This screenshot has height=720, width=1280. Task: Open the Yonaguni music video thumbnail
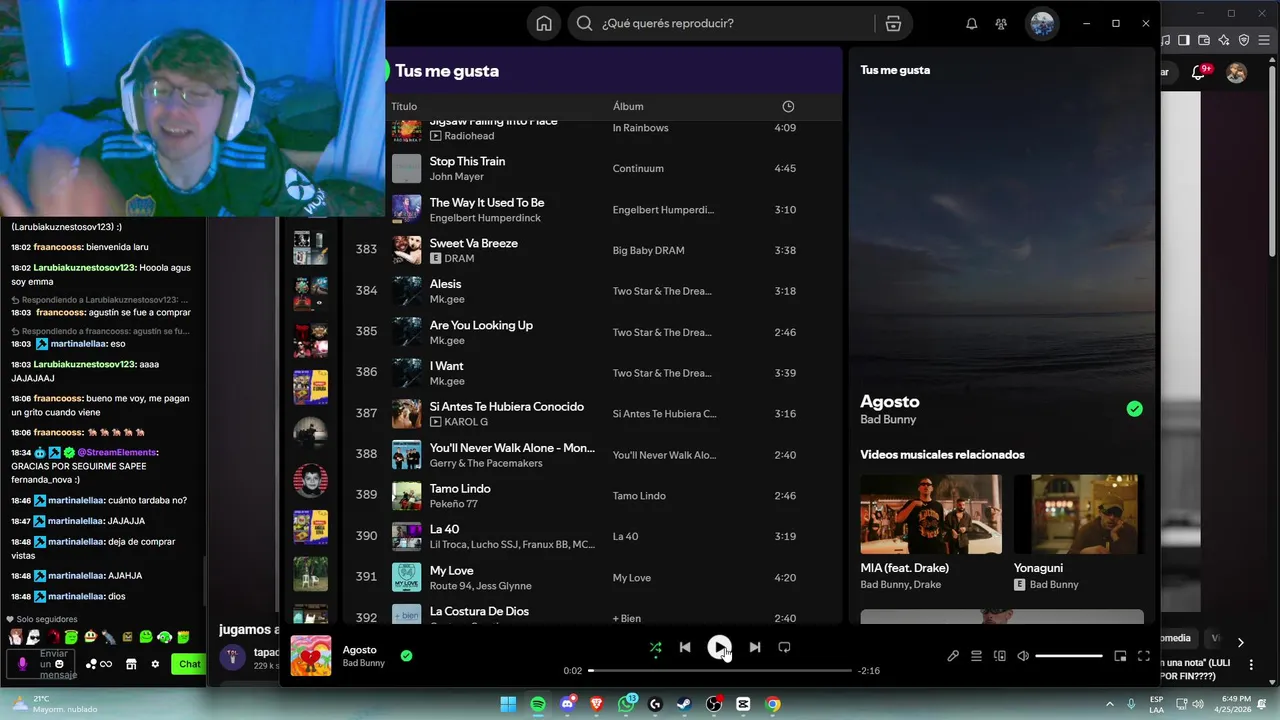click(x=1084, y=514)
